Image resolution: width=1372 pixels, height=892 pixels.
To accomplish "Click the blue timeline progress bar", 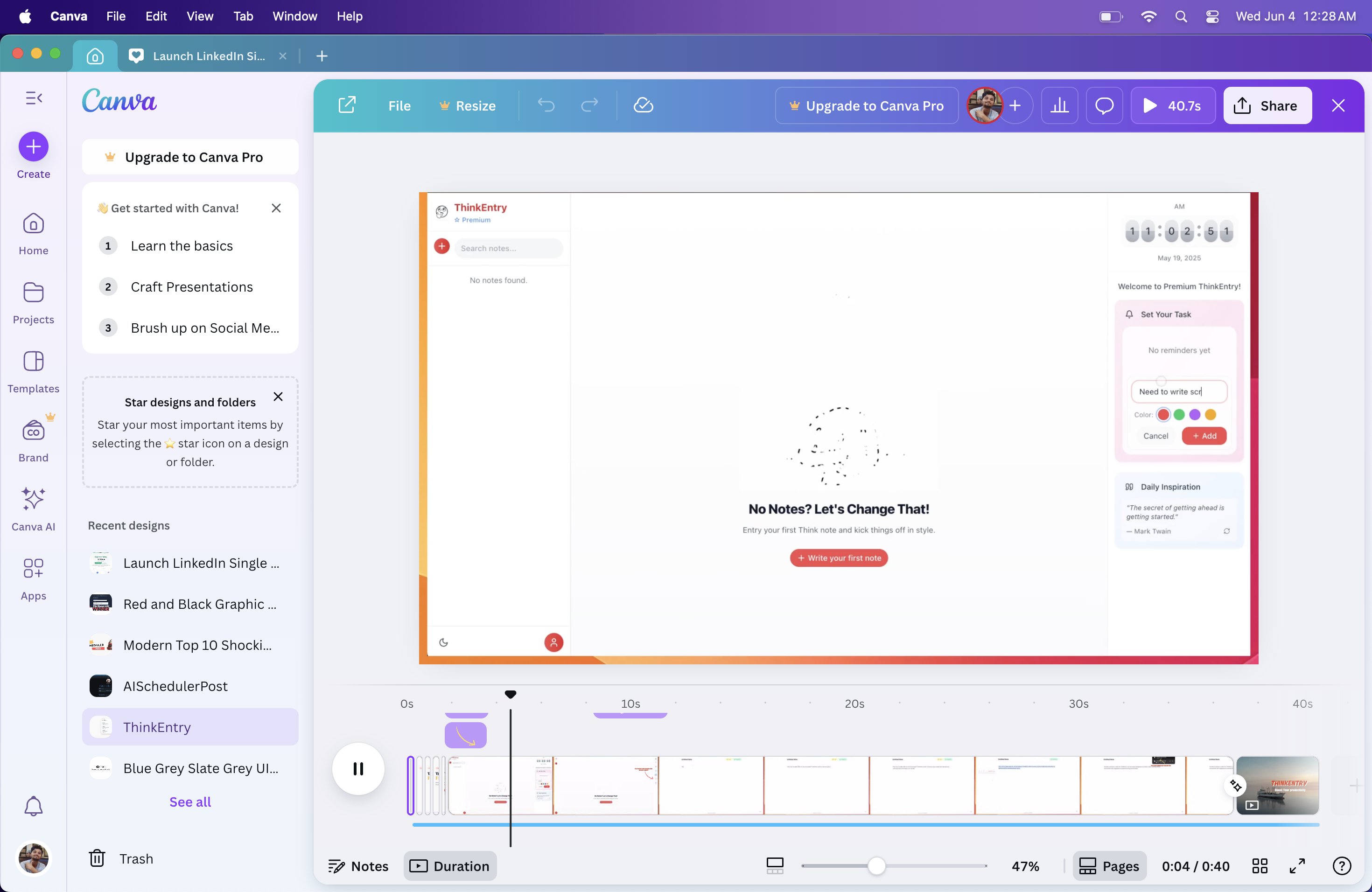I will [866, 824].
